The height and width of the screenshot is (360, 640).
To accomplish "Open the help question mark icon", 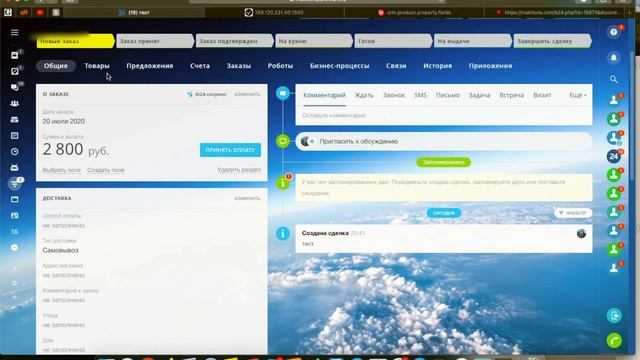I will coord(613,32).
